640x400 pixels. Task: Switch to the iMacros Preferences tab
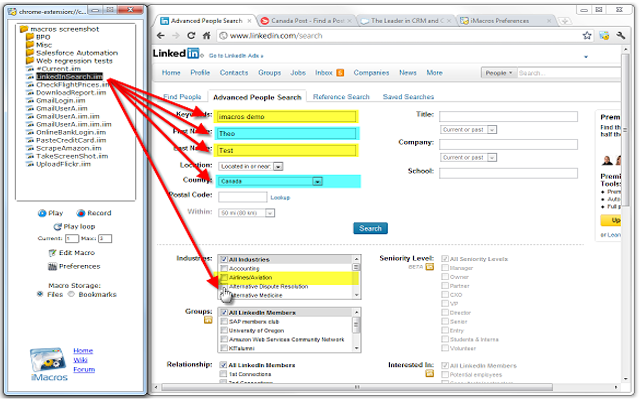click(505, 20)
